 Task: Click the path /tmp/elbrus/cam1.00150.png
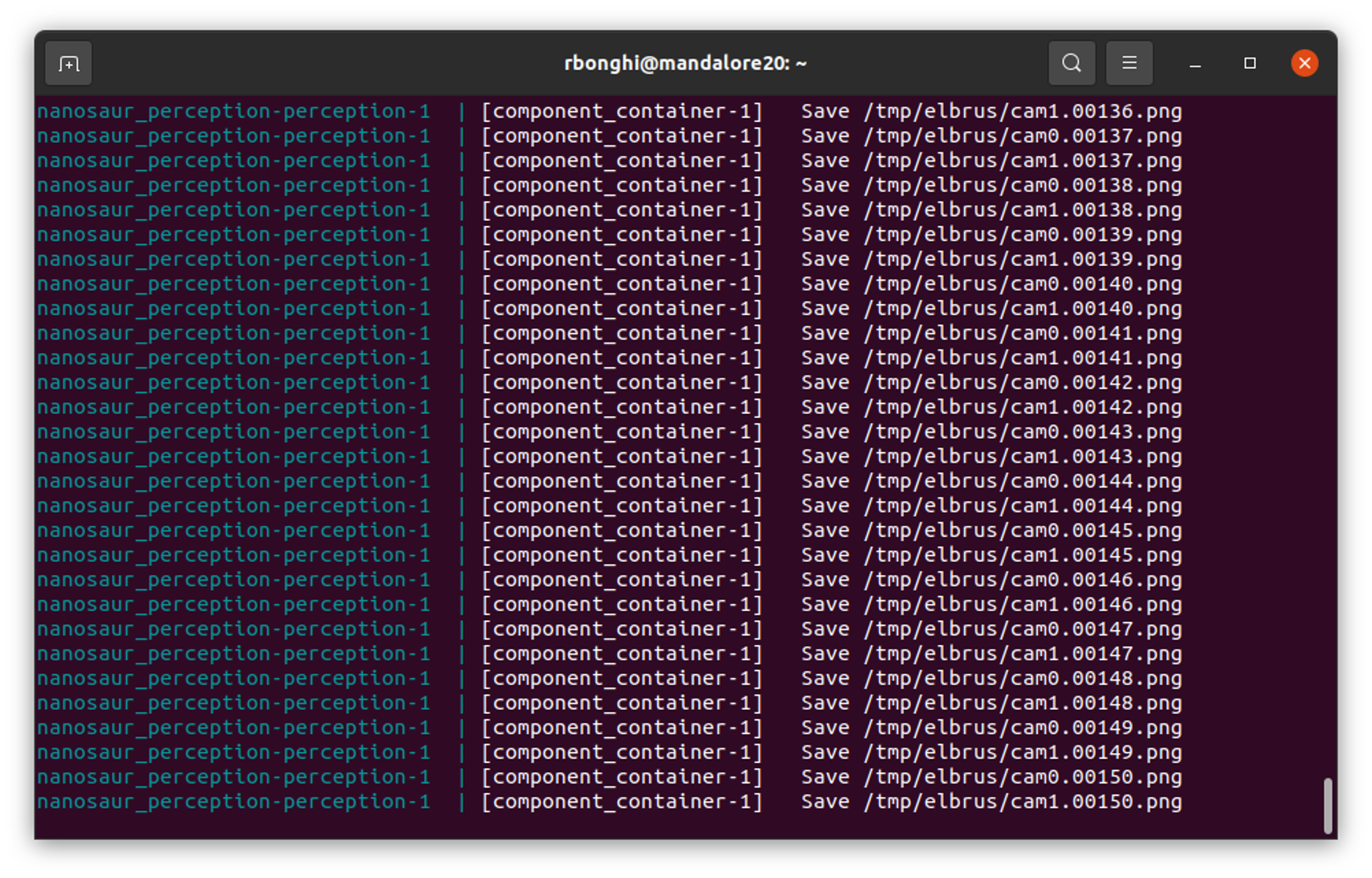[1022, 802]
